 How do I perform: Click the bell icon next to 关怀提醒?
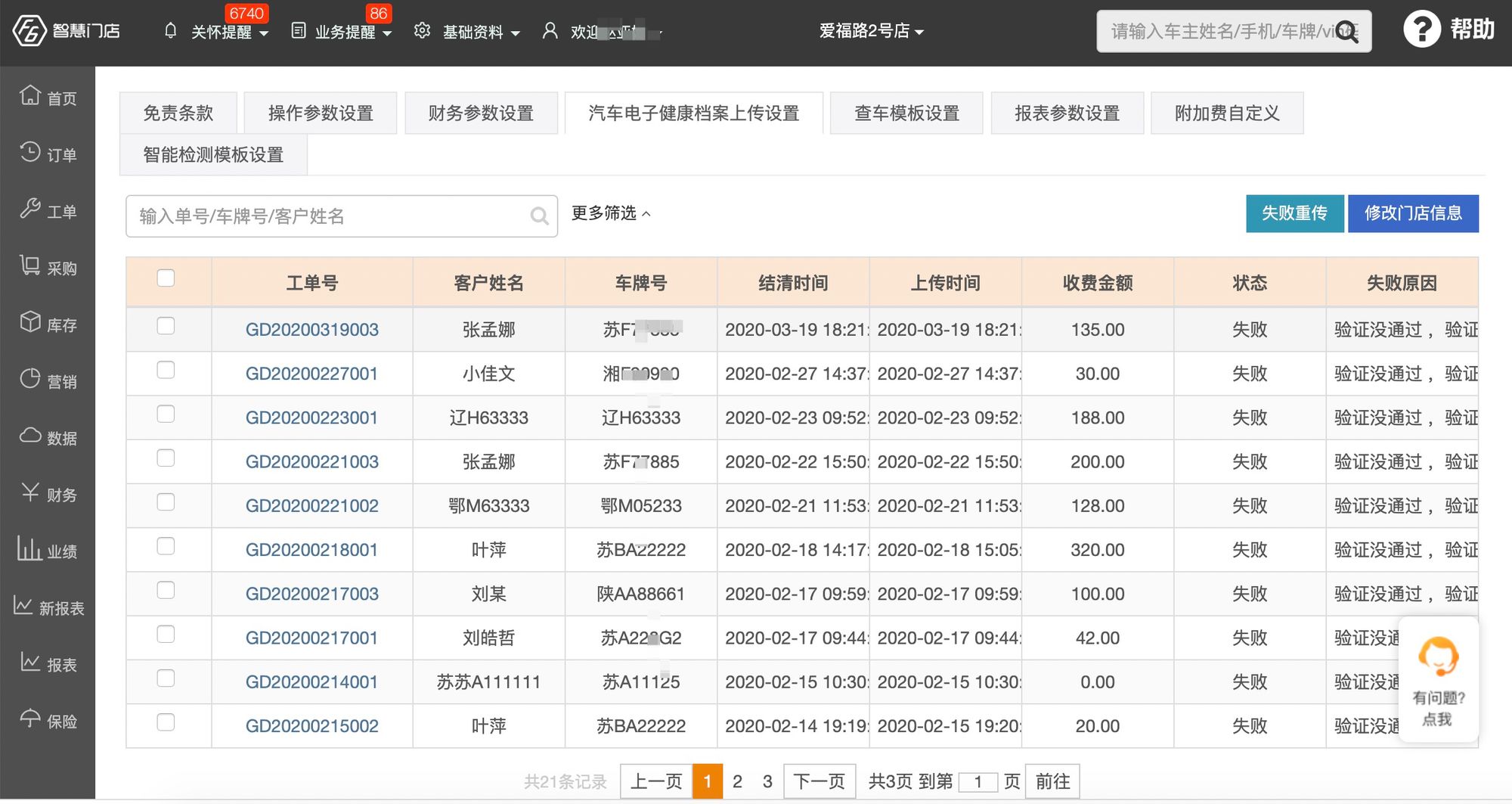(171, 31)
